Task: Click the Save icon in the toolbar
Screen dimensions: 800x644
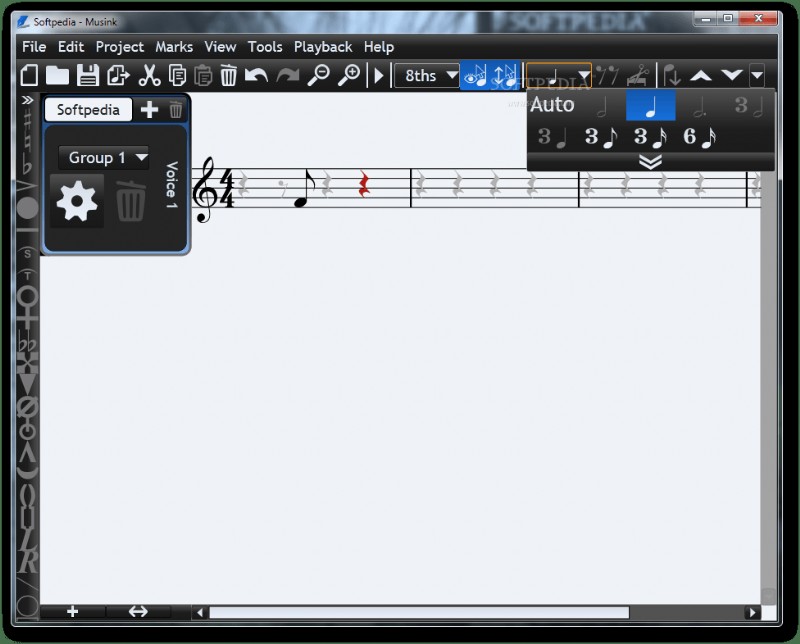Action: coord(88,74)
